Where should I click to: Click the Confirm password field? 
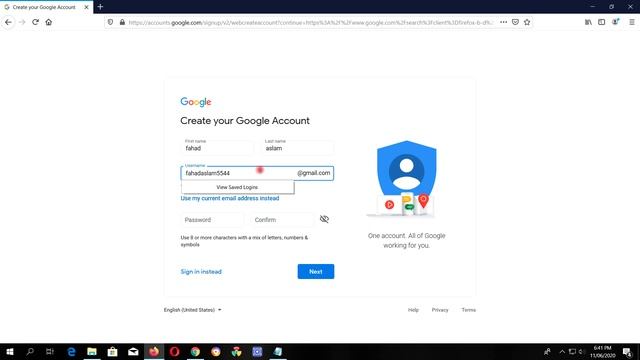[282, 220]
